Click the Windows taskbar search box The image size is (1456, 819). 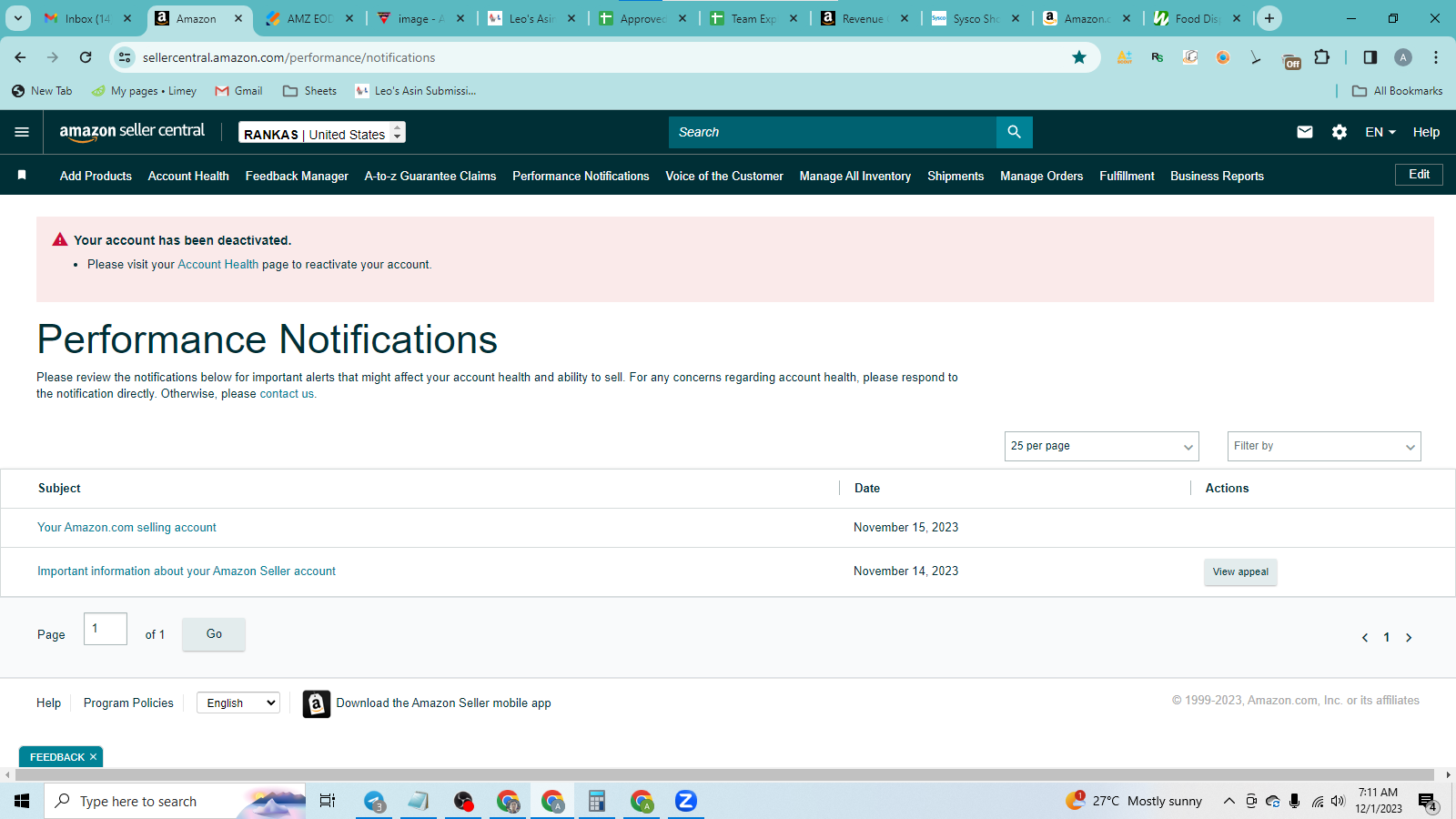tap(175, 801)
